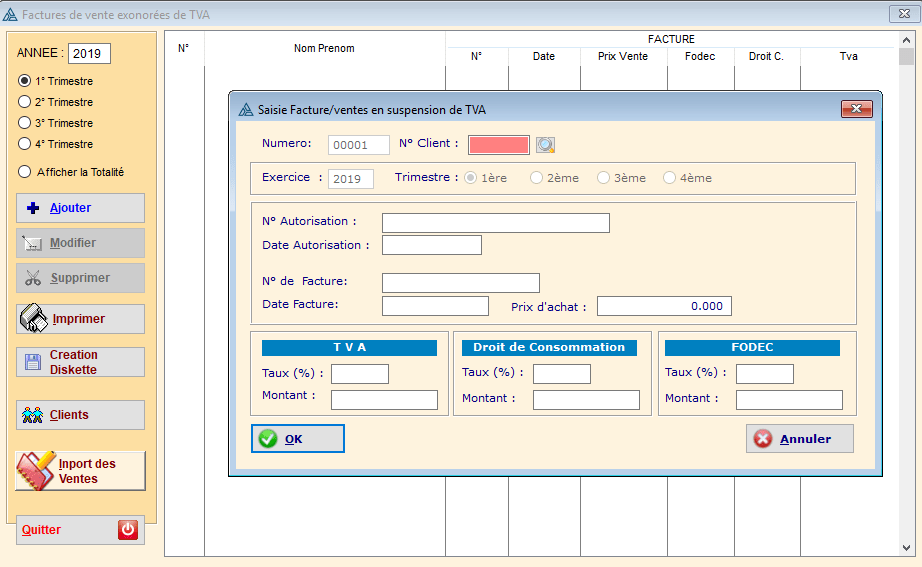Select the 1° Trimestre radio button
This screenshot has height=567, width=922.
pos(24,81)
